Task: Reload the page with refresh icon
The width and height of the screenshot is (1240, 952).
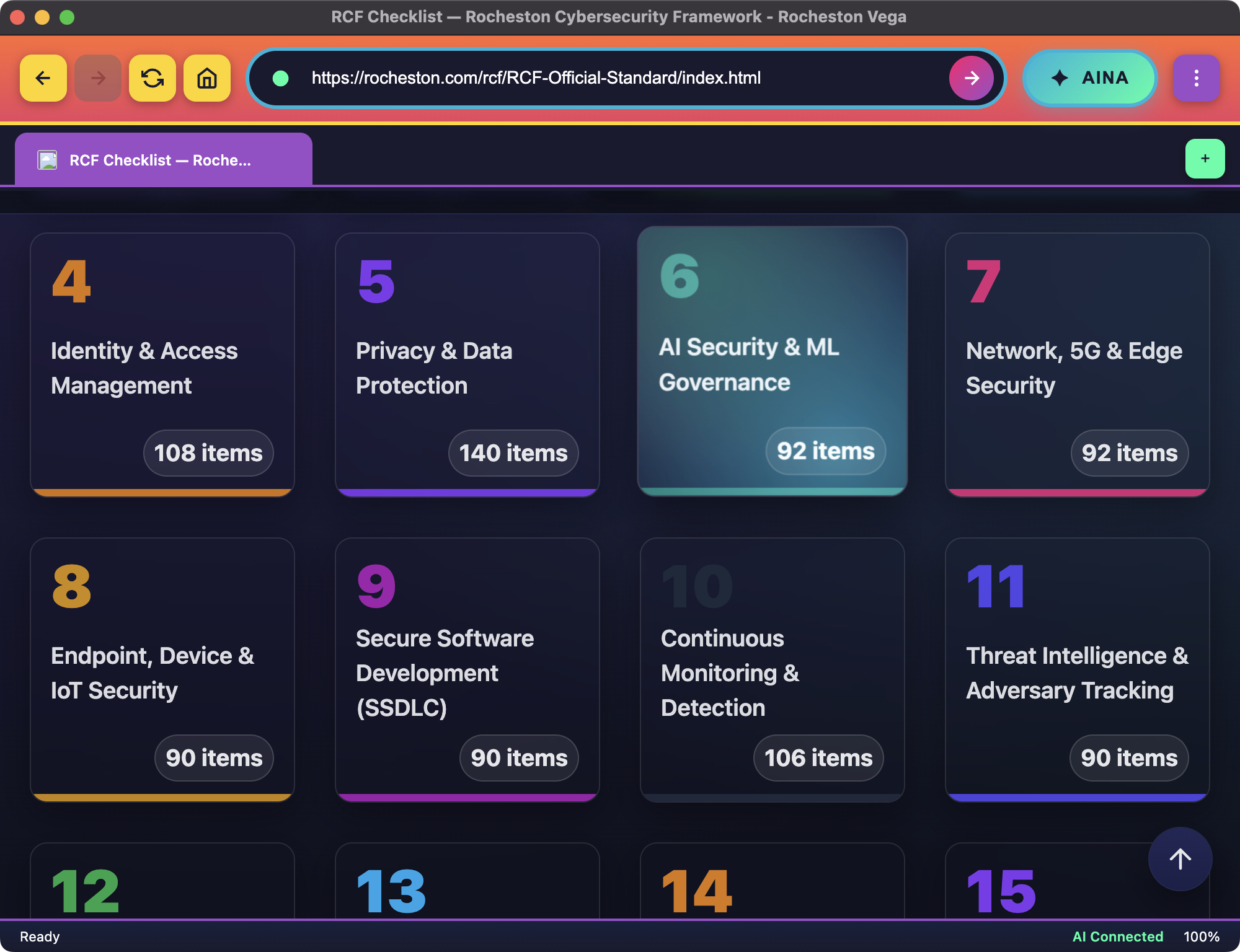Action: 153,78
